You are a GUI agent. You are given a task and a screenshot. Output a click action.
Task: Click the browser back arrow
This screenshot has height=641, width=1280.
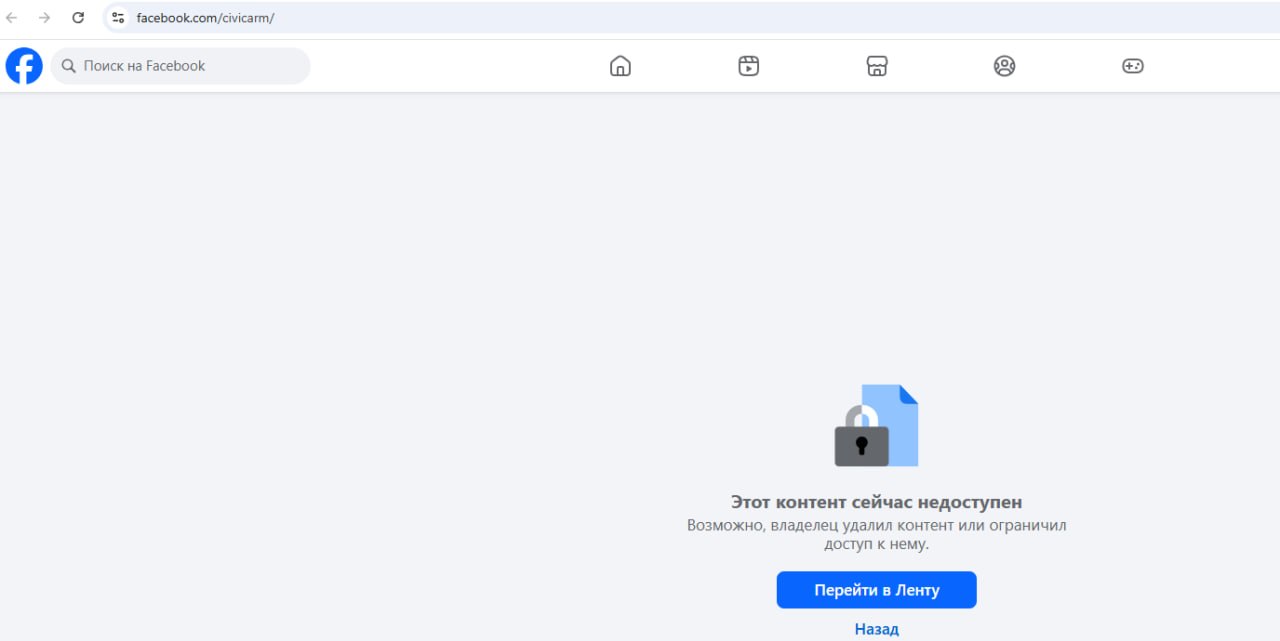point(12,17)
